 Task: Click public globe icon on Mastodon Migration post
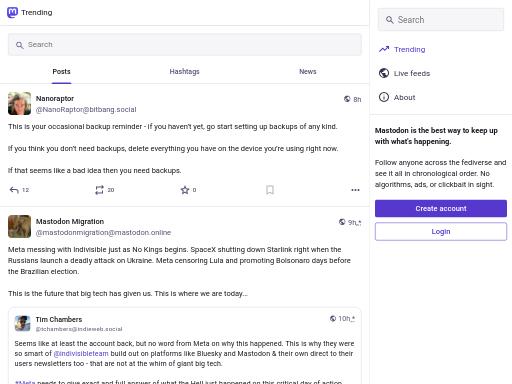click(x=342, y=222)
